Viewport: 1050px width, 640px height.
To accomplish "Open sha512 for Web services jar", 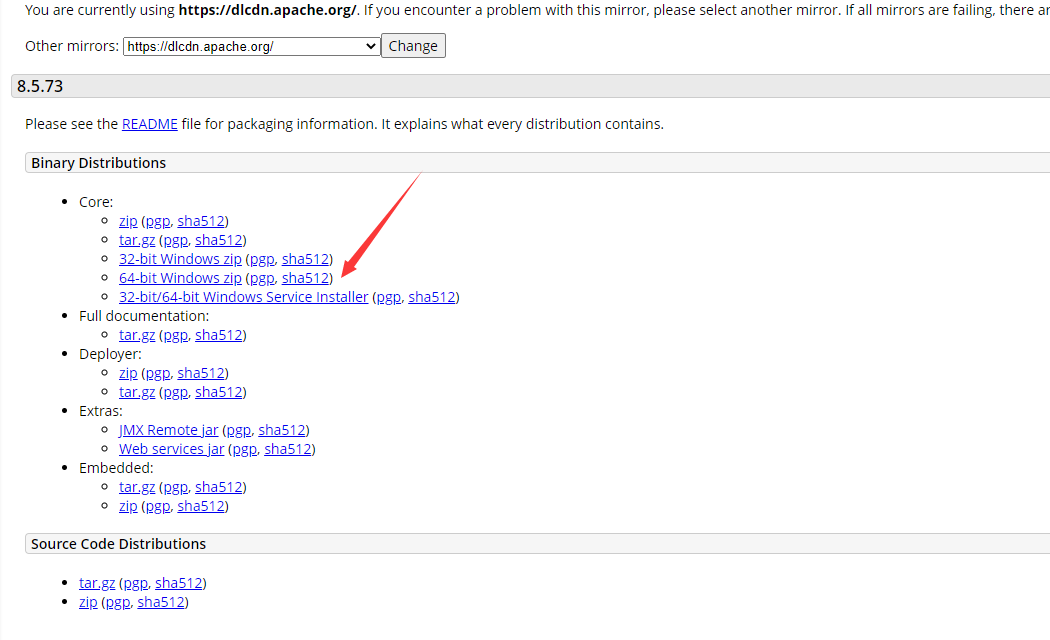I will tap(288, 449).
